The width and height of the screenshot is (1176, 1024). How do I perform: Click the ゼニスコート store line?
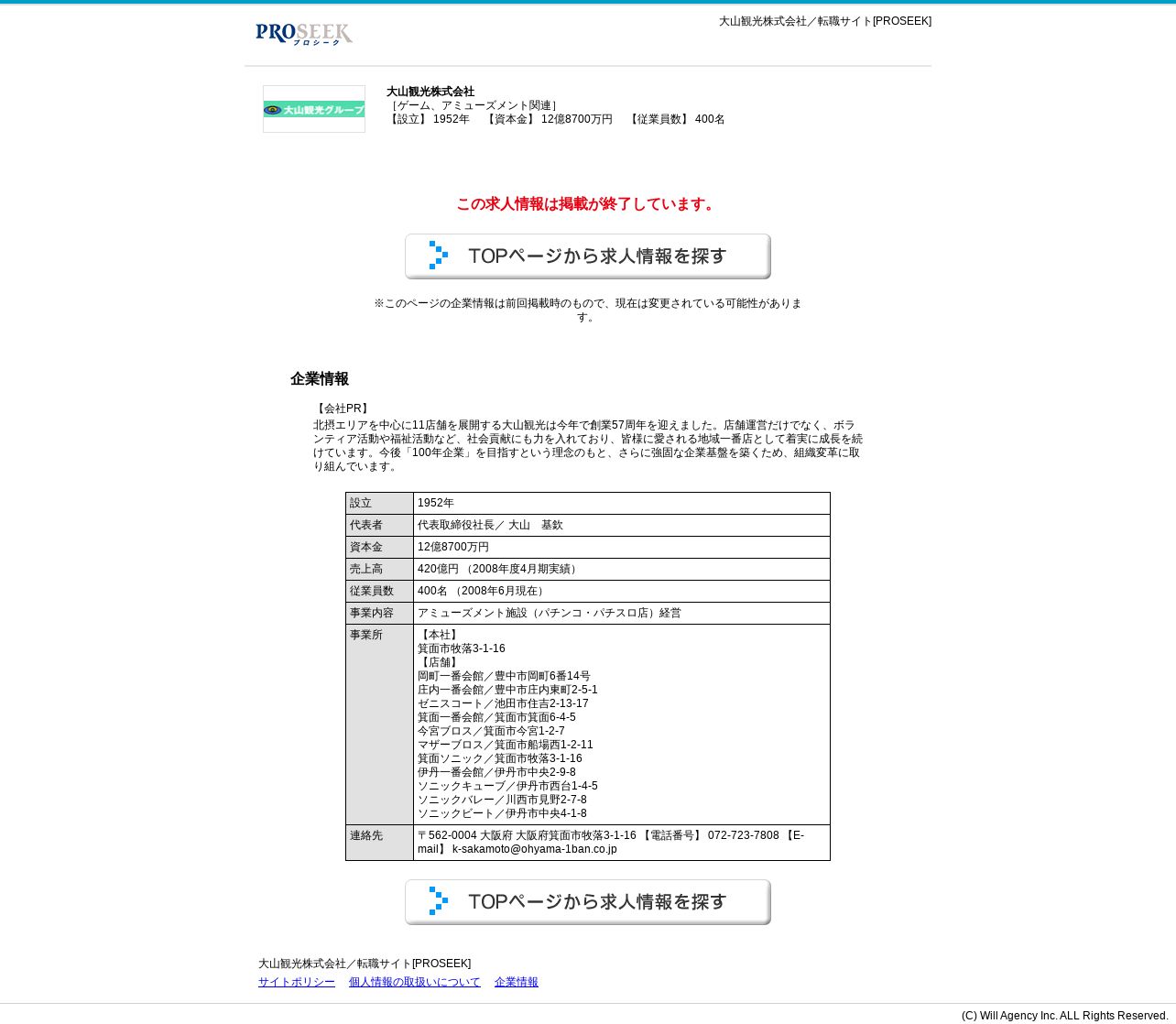coord(503,703)
